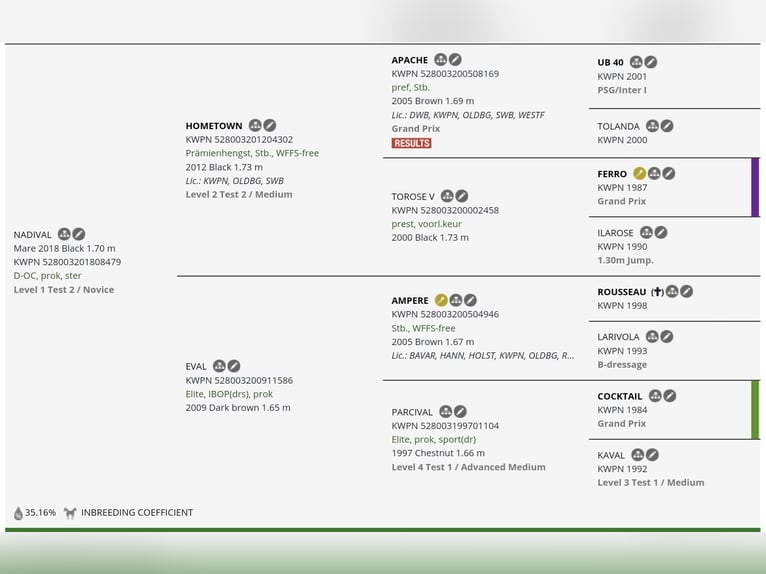The height and width of the screenshot is (574, 766).
Task: Click the cross symbol beside Rousseau
Action: pyautogui.click(x=657, y=292)
